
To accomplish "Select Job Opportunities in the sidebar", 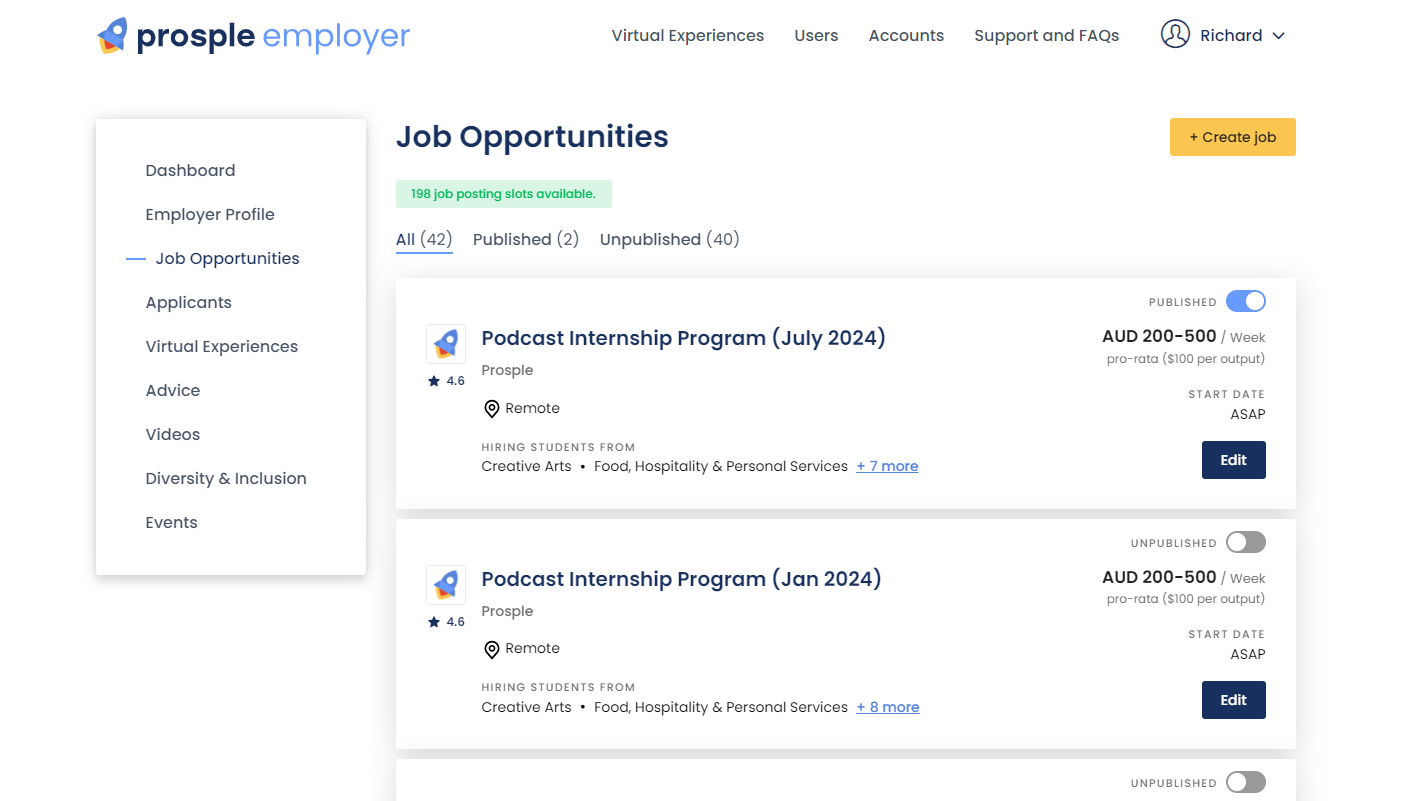I will coord(227,258).
